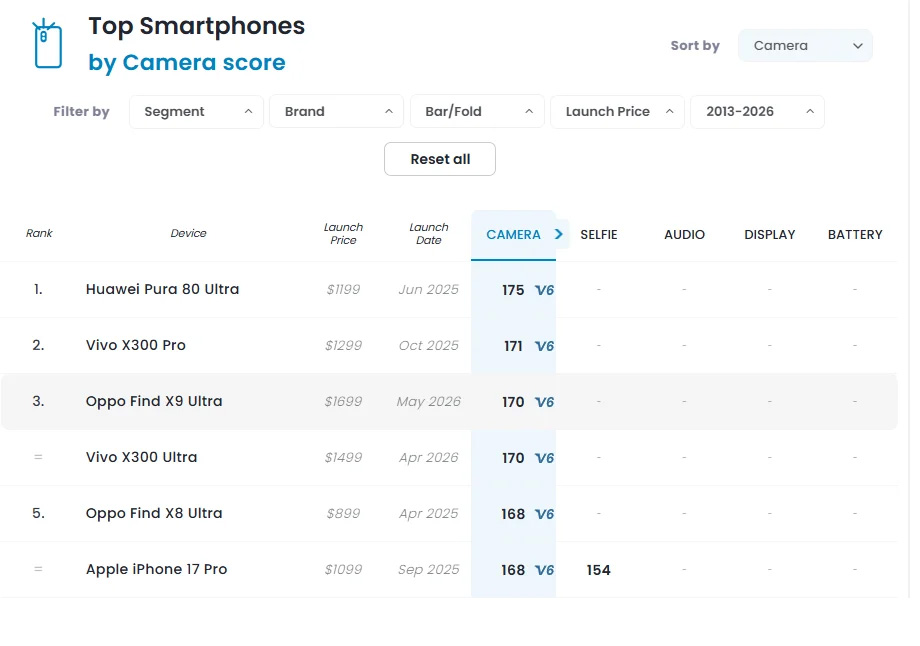Click selfie score 154 for iPhone 17 Pro
Screen dimensions: 920x646
598,570
